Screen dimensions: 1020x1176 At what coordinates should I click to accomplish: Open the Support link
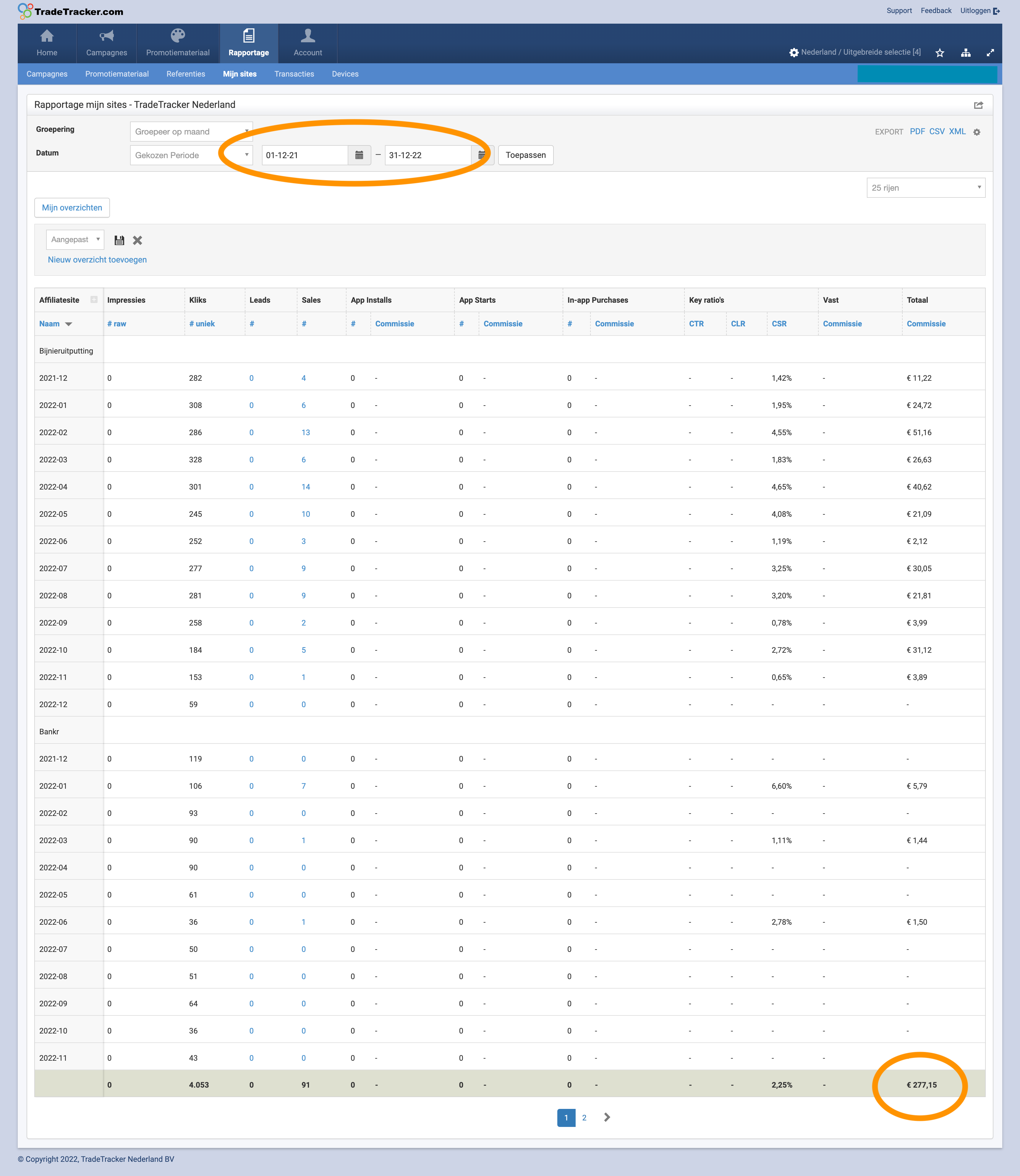pyautogui.click(x=899, y=11)
